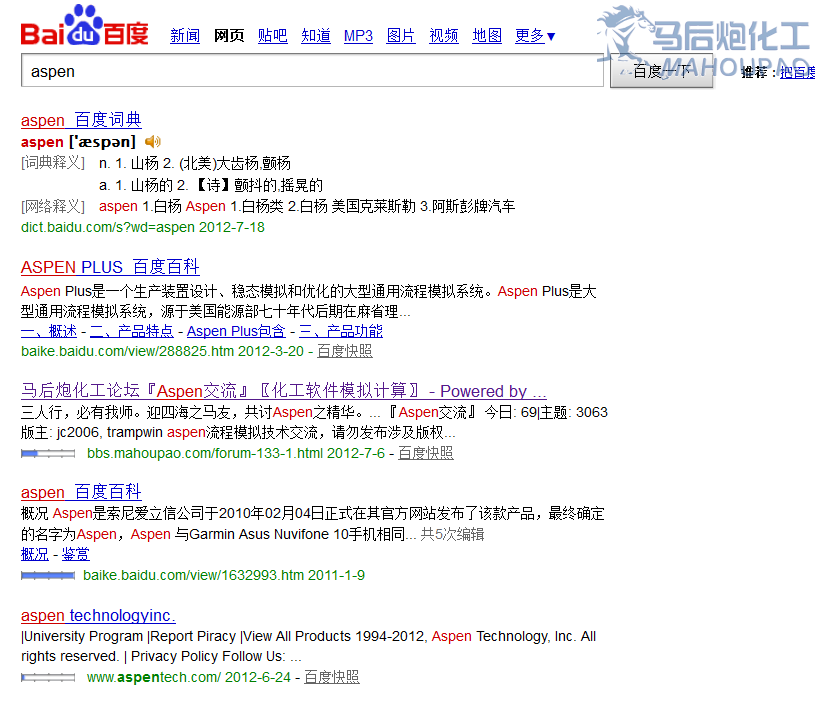Open 百度快照 for the aspentech.com result
The height and width of the screenshot is (701, 815).
(x=331, y=677)
